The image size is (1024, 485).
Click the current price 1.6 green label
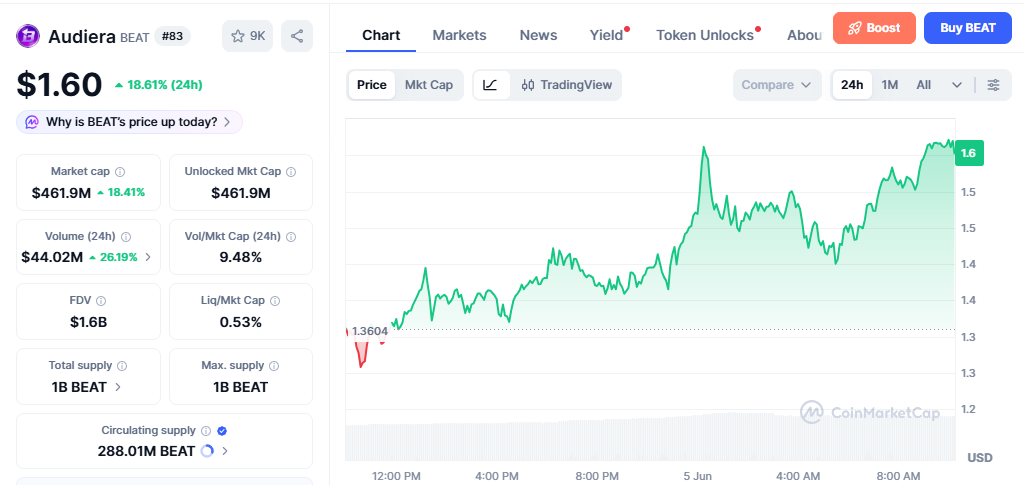(x=968, y=153)
